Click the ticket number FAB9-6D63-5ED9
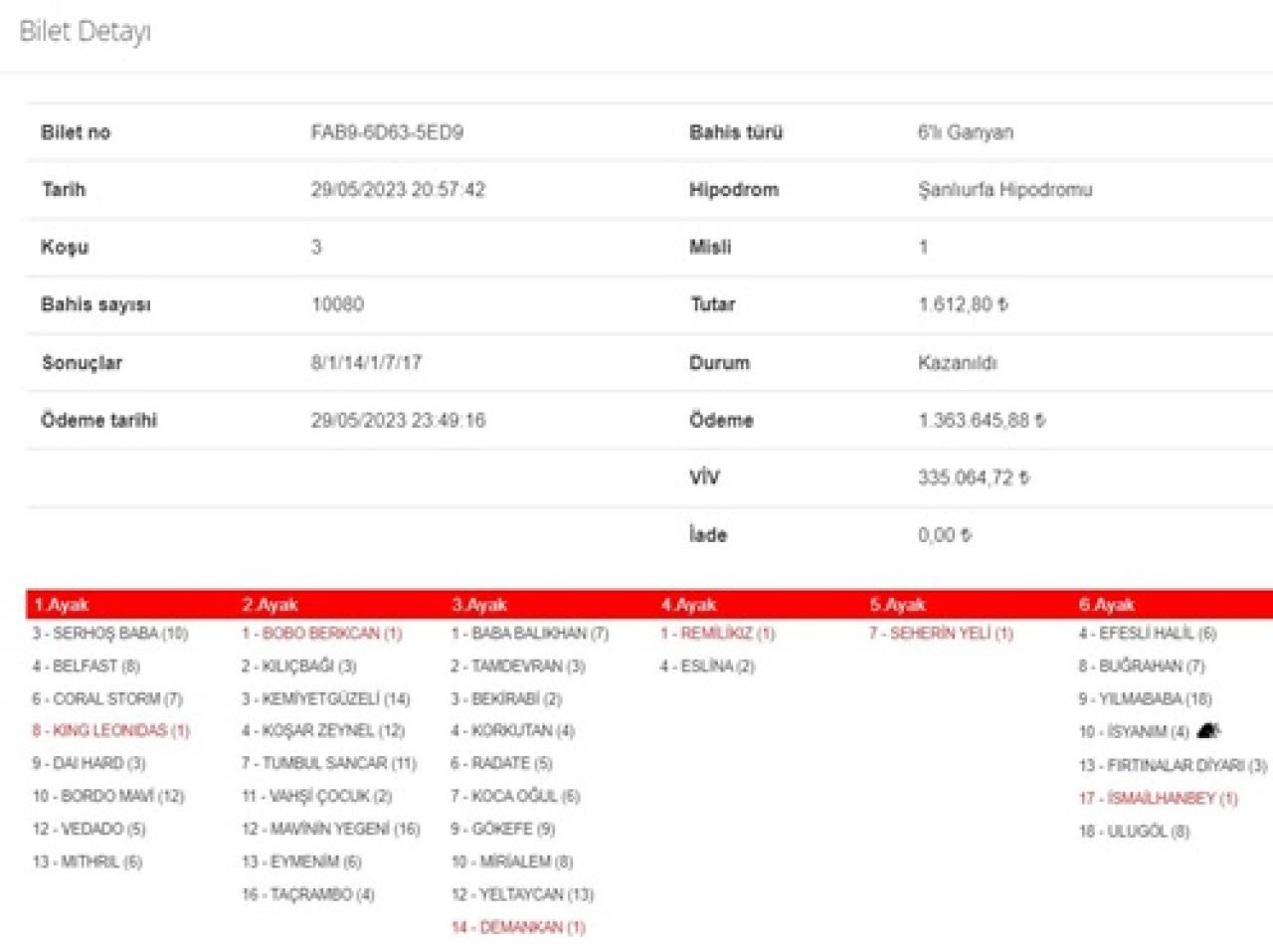The image size is (1273, 952). pos(387,132)
